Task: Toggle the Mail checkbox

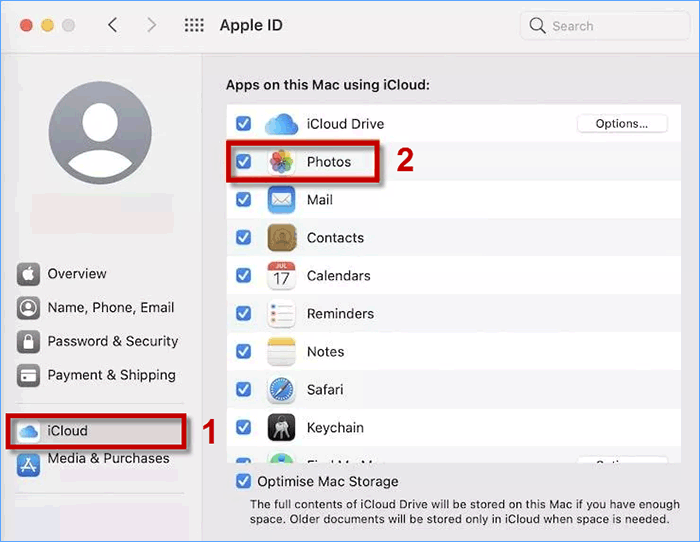Action: tap(243, 199)
